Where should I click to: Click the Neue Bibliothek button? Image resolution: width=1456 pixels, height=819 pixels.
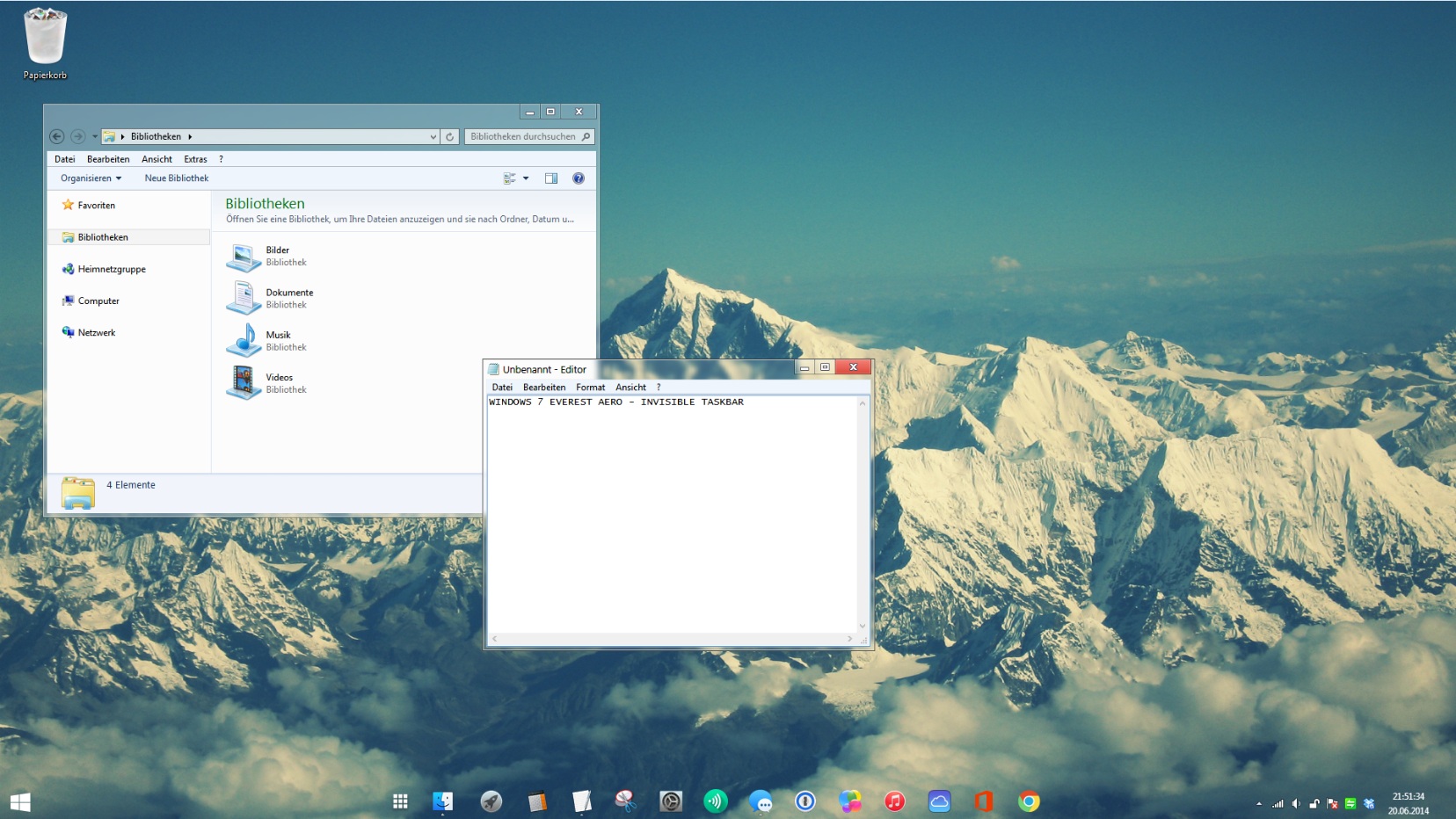(177, 178)
